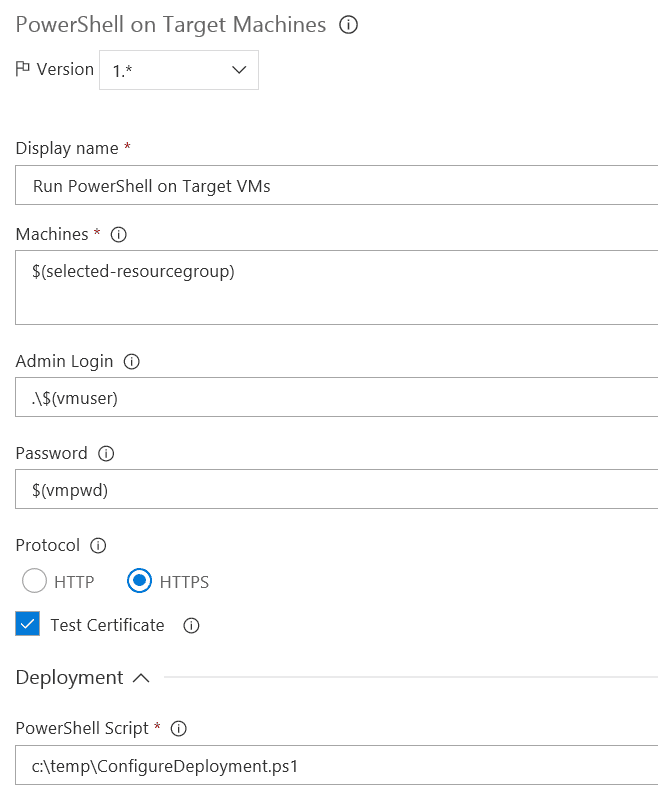Viewport: 658px width, 806px height.
Task: Focus the Password input field
Action: point(337,489)
